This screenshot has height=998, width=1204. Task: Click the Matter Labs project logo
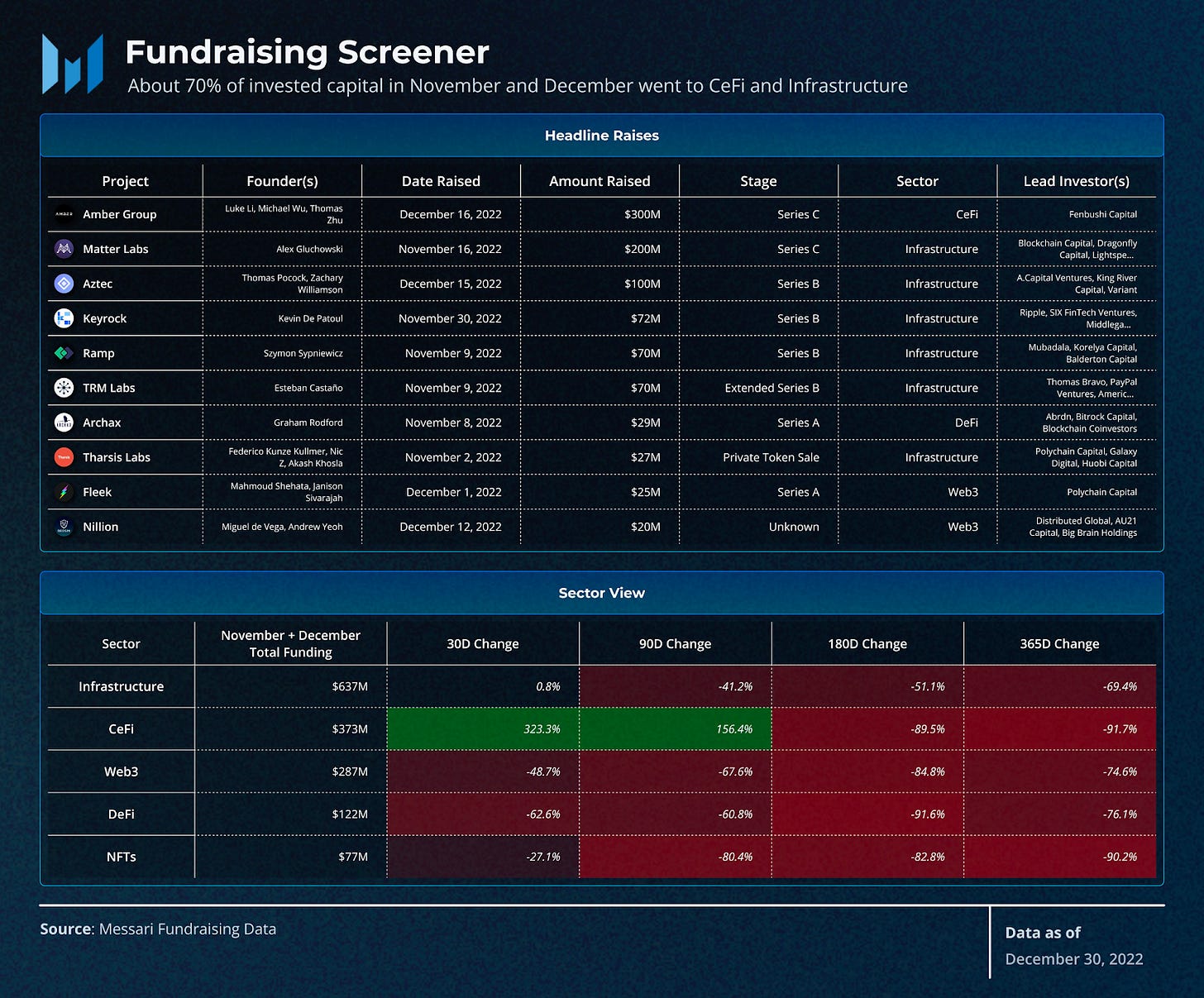click(x=64, y=249)
